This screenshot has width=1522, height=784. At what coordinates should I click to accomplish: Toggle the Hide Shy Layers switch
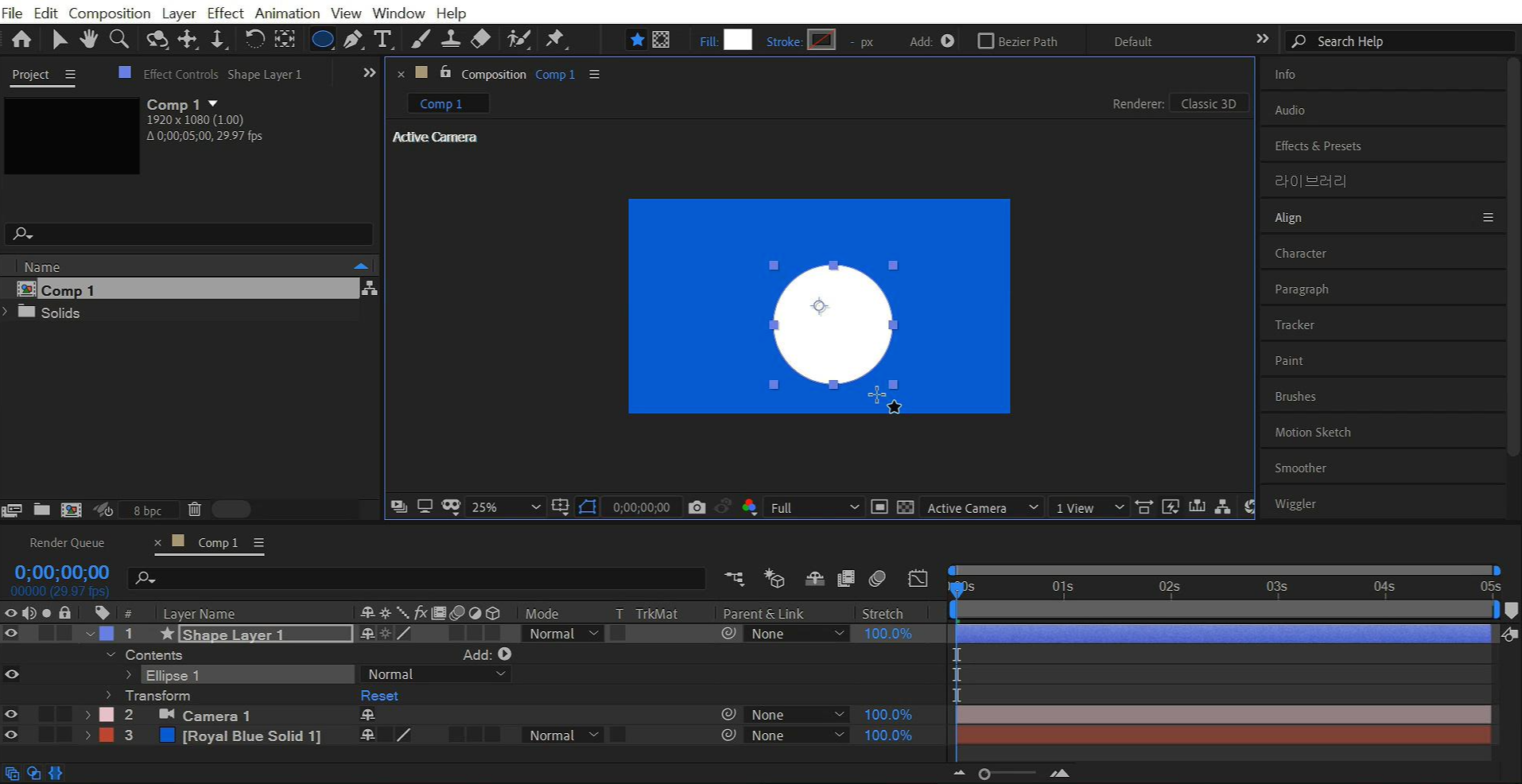coord(814,579)
